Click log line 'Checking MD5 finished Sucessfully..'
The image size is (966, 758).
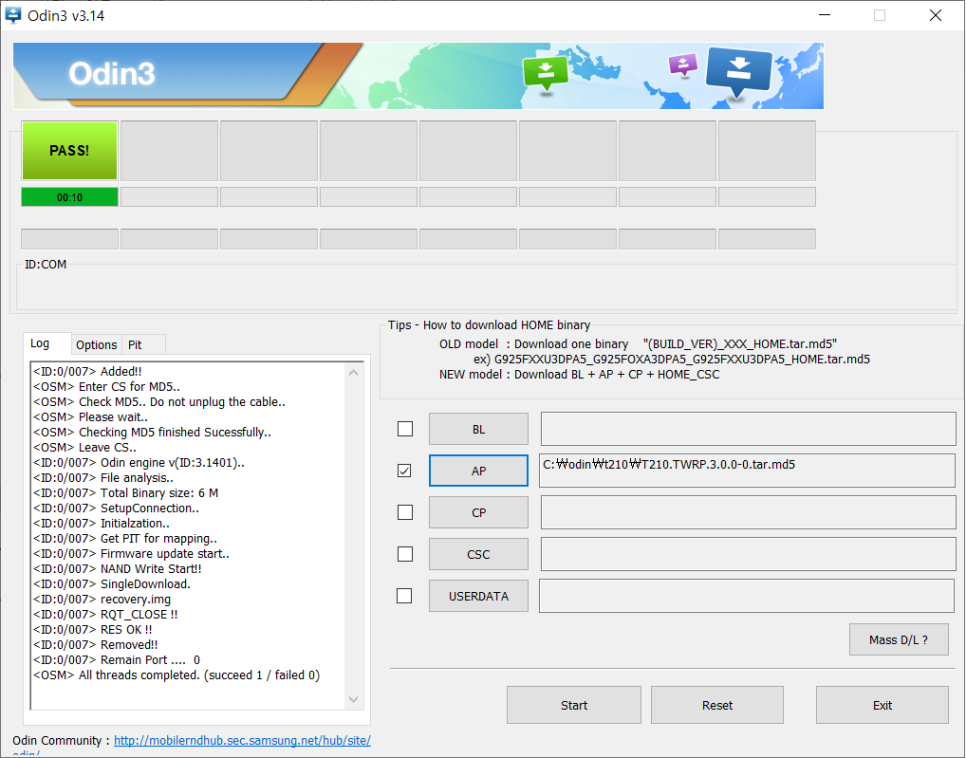click(x=152, y=432)
